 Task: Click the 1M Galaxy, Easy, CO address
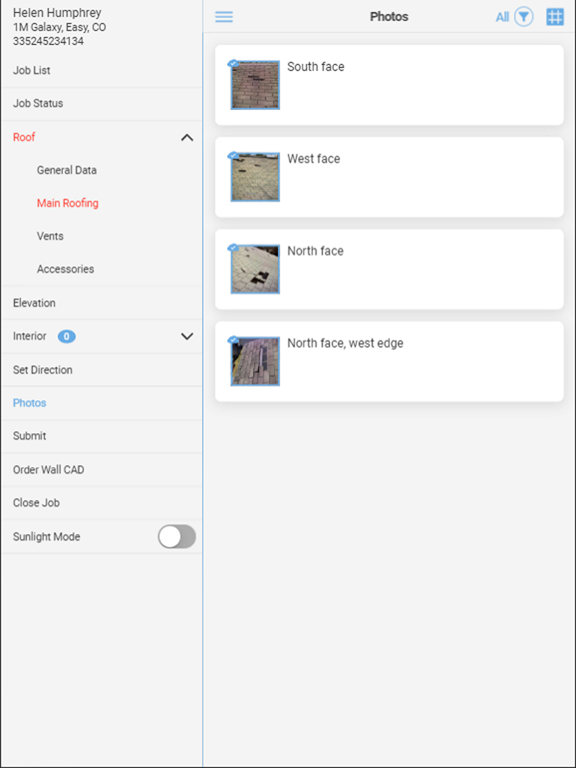(x=59, y=27)
